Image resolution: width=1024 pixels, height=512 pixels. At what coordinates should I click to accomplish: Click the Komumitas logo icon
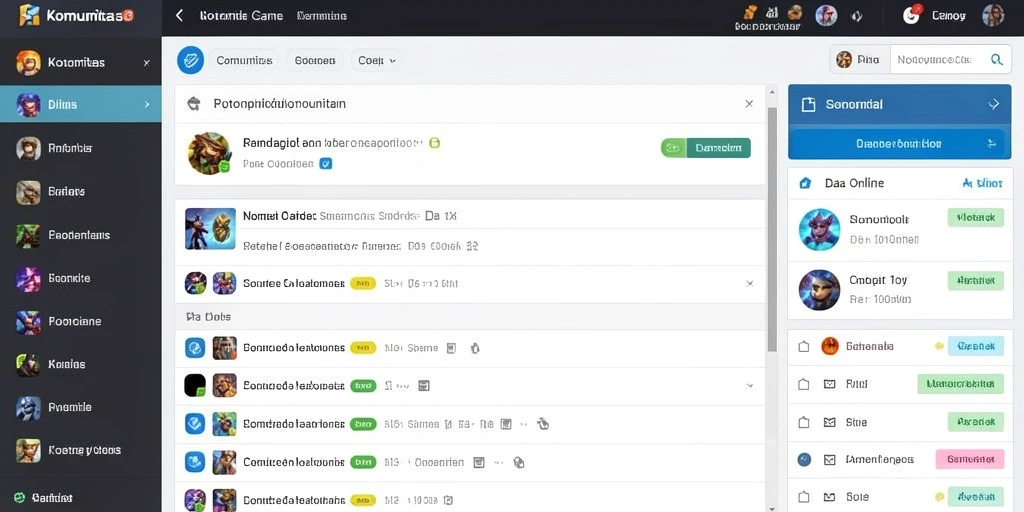click(x=30, y=16)
